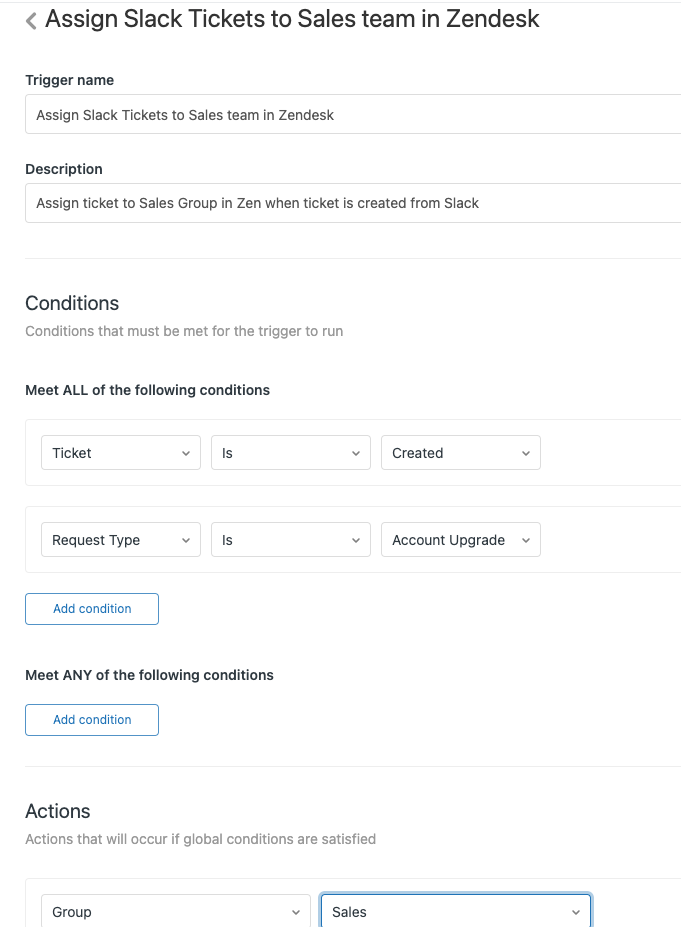Viewport: 681px width, 927px height.
Task: Open the Sales group value dropdown
Action: coord(456,911)
